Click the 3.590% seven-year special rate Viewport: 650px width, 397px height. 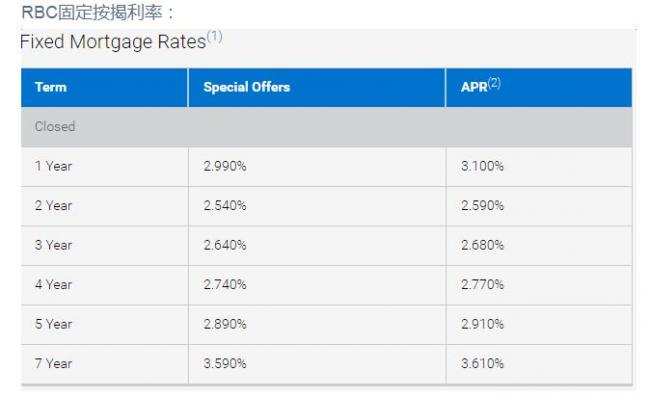click(x=225, y=363)
